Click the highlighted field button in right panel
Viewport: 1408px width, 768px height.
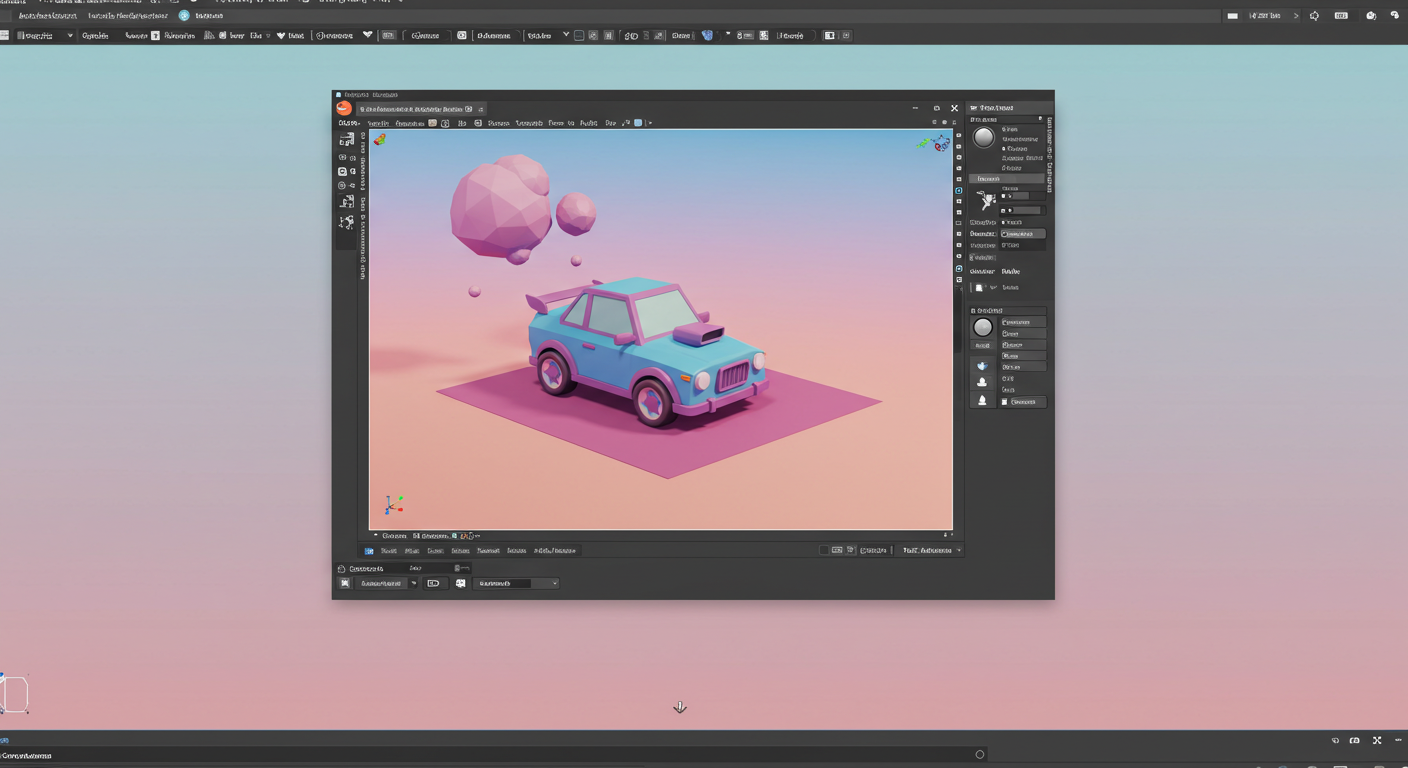1023,234
